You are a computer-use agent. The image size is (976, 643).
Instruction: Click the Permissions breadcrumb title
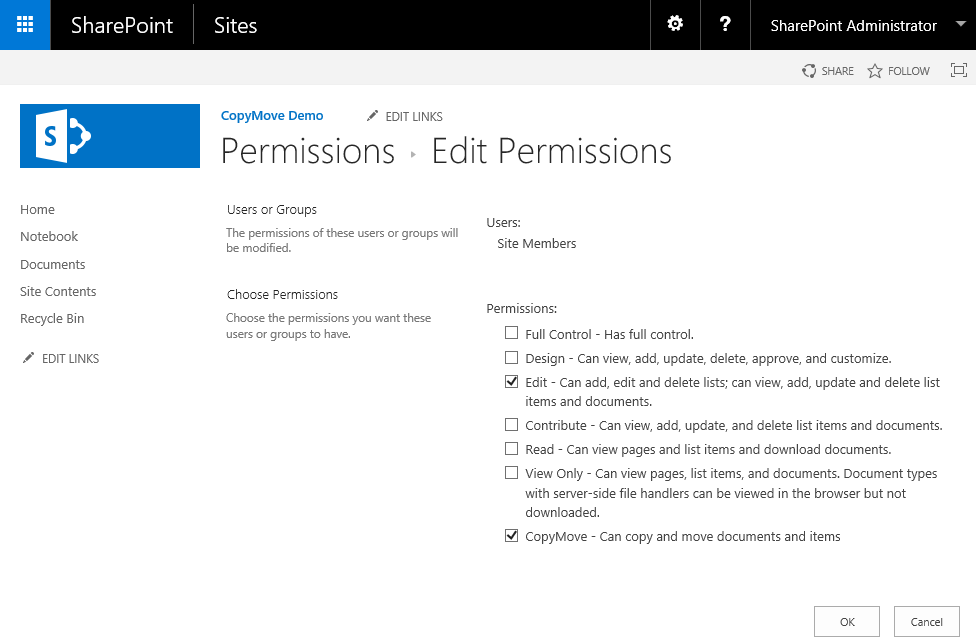pos(307,152)
